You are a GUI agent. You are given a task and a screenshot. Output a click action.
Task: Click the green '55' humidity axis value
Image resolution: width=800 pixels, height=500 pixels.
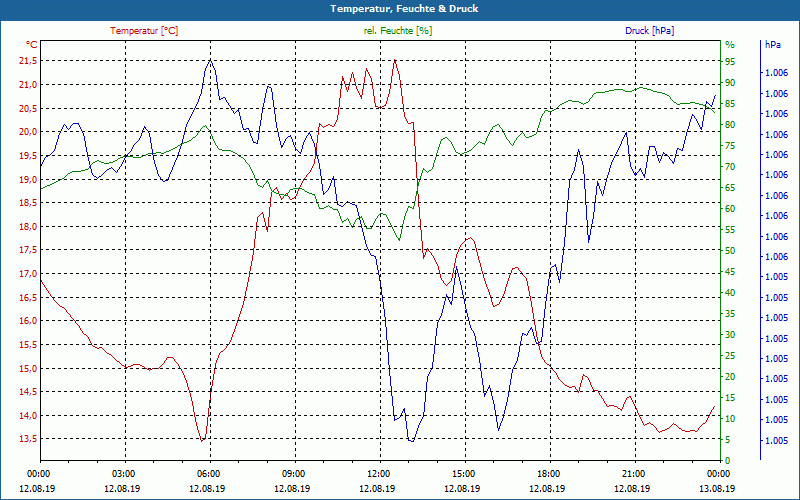coord(730,230)
